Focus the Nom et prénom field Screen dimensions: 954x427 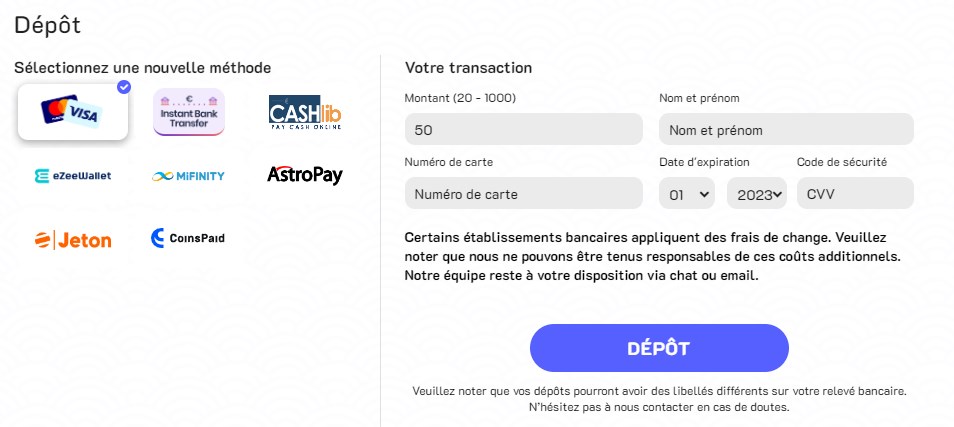pos(786,130)
